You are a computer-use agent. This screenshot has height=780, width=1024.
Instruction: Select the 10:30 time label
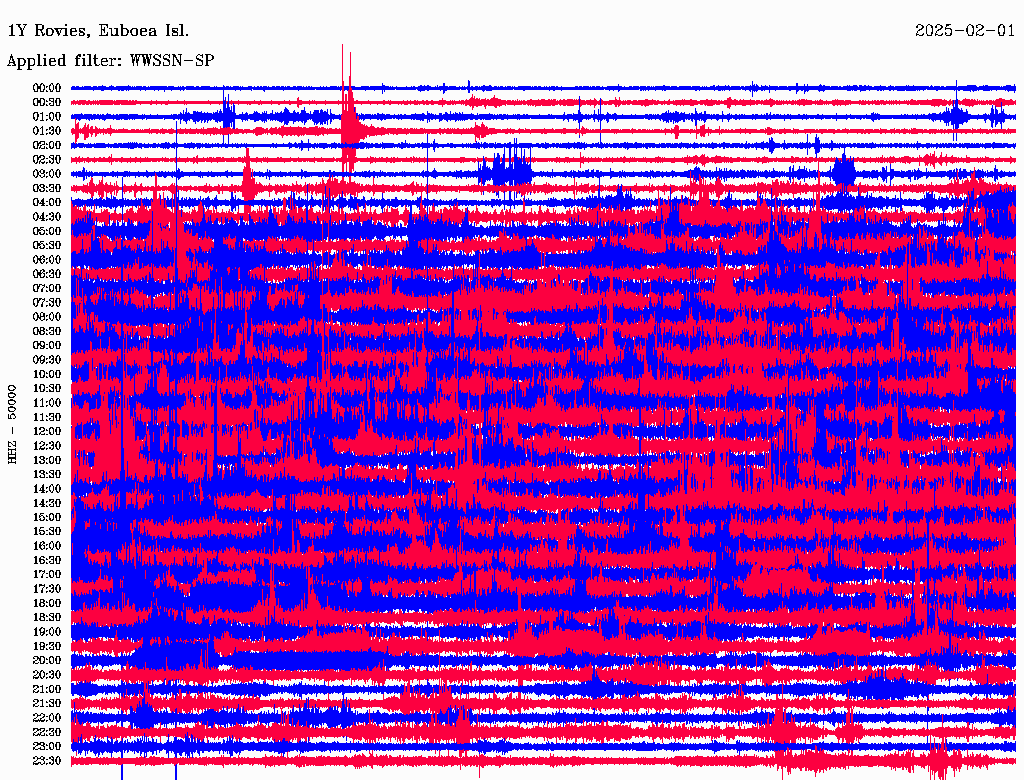click(x=47, y=388)
